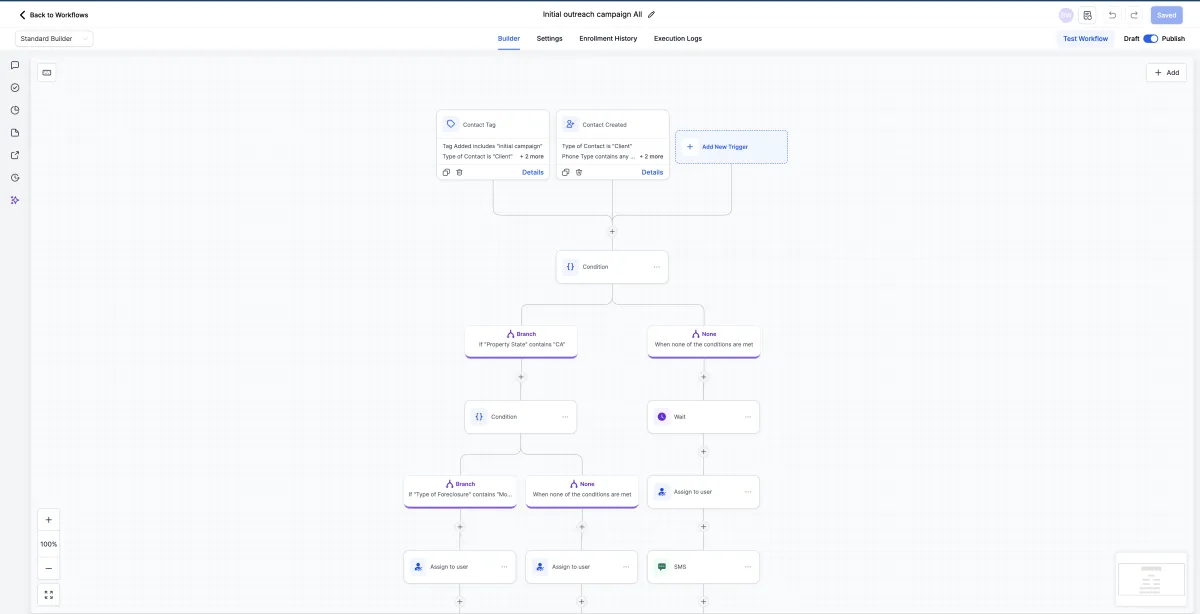Click the purple AI sparkle sidebar icon
The width and height of the screenshot is (1200, 614).
point(15,200)
